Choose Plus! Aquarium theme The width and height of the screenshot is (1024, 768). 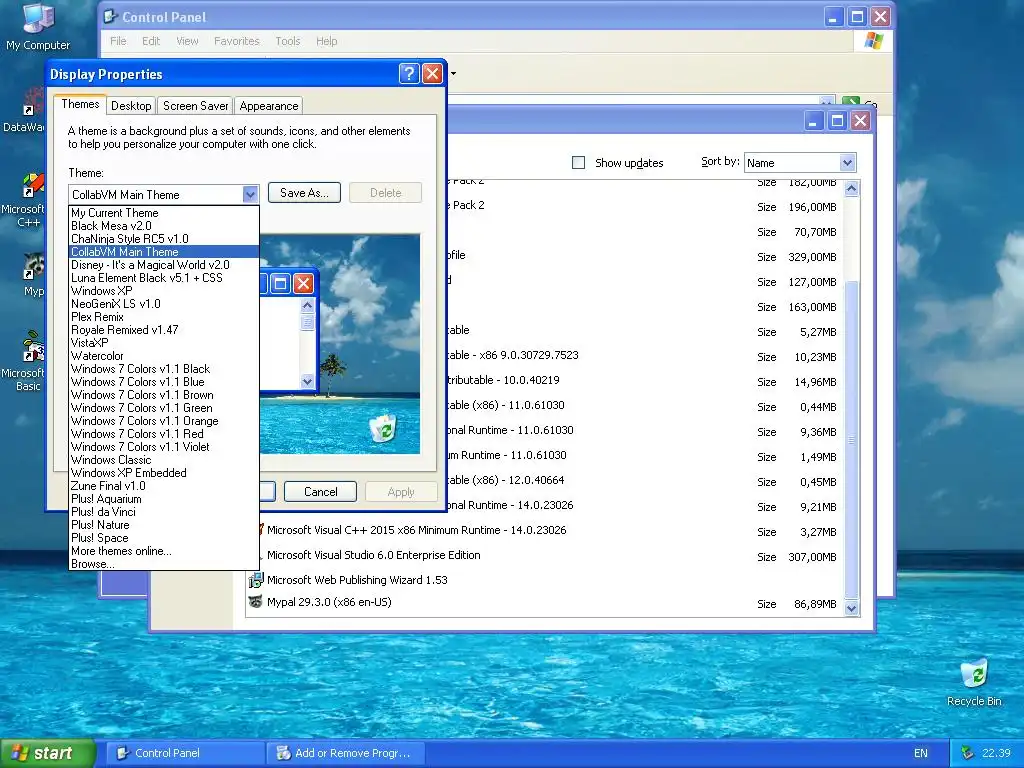[x=164, y=499]
